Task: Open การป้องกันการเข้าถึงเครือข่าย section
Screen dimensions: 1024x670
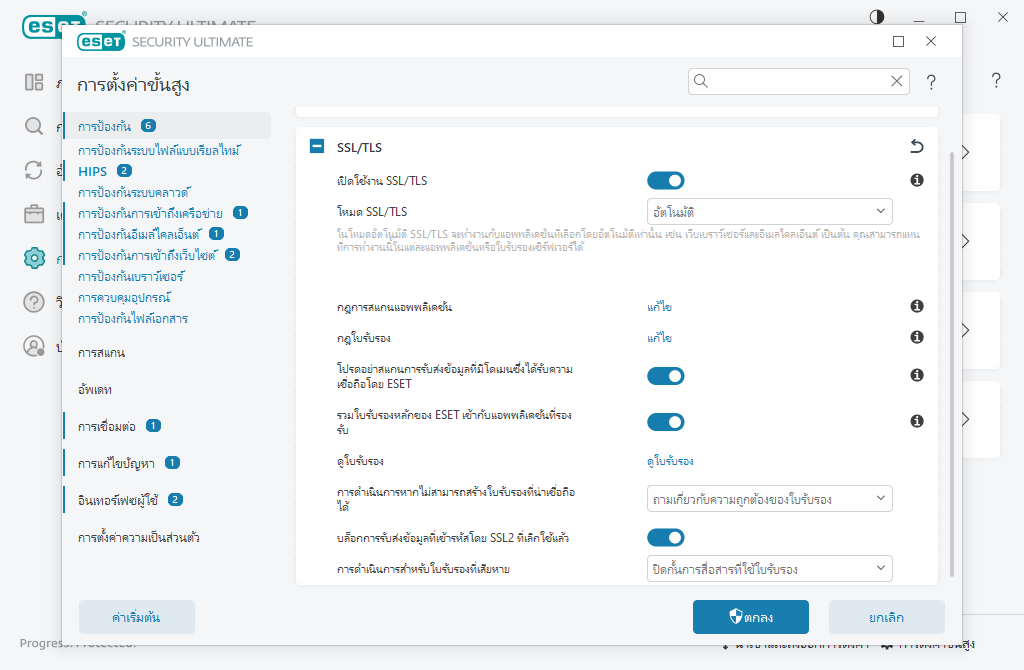Action: pos(150,213)
